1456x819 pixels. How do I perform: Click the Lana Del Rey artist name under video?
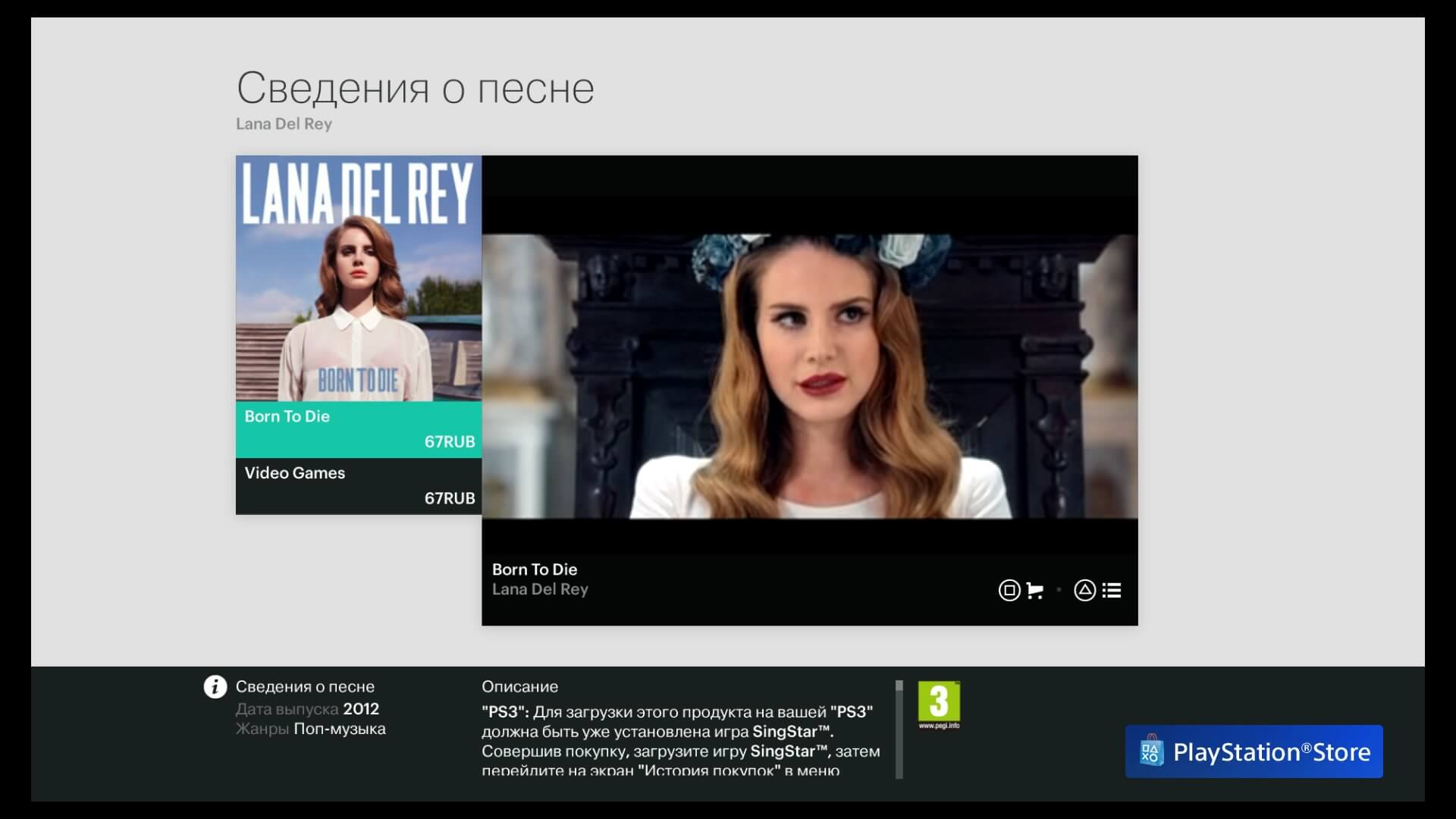click(541, 589)
